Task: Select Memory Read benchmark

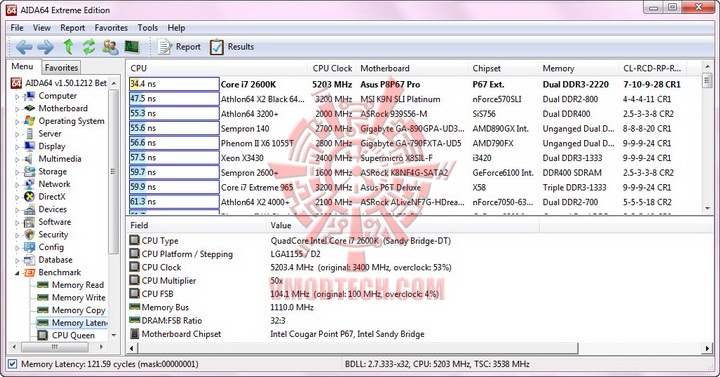Action: pyautogui.click(x=78, y=285)
